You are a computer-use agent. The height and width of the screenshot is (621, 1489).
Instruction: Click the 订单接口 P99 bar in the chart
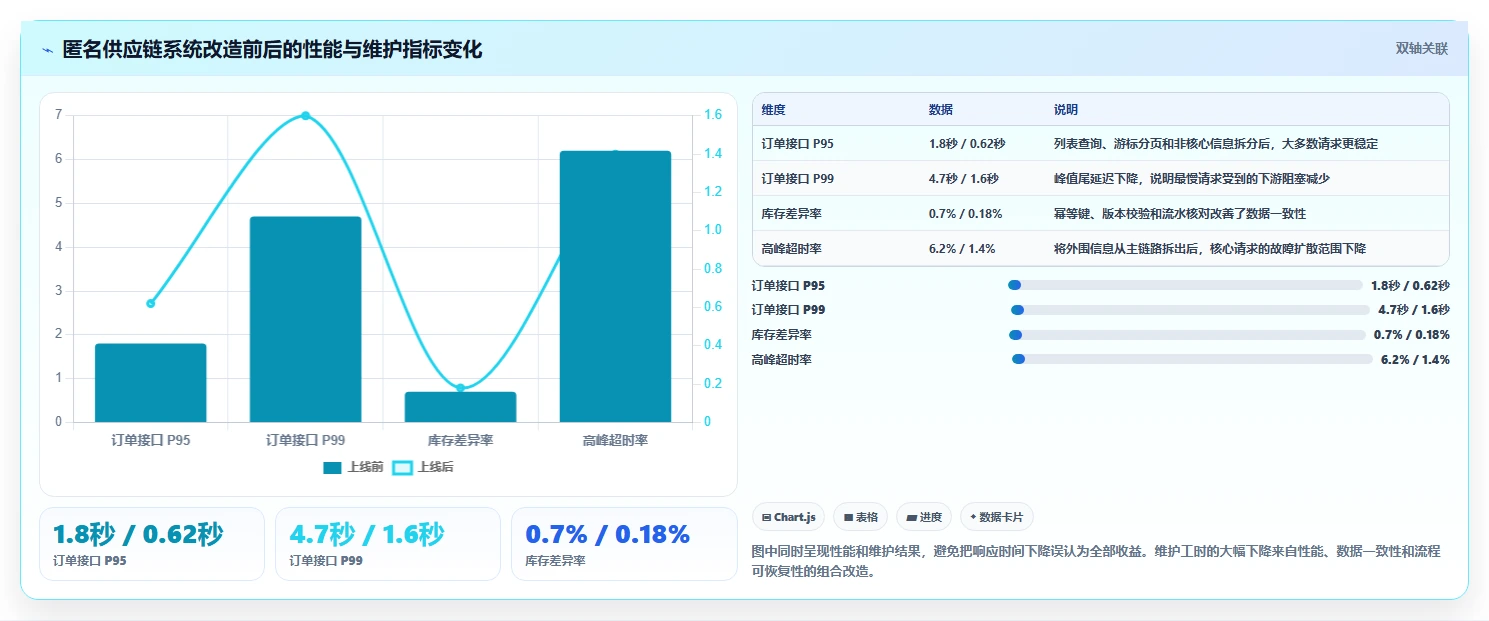(305, 319)
